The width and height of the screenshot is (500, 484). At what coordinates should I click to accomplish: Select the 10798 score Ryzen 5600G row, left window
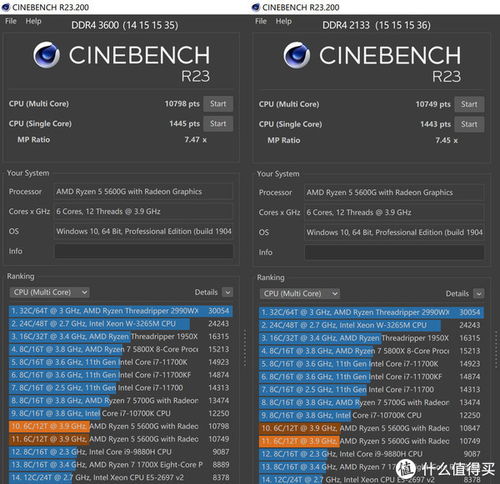(121, 426)
